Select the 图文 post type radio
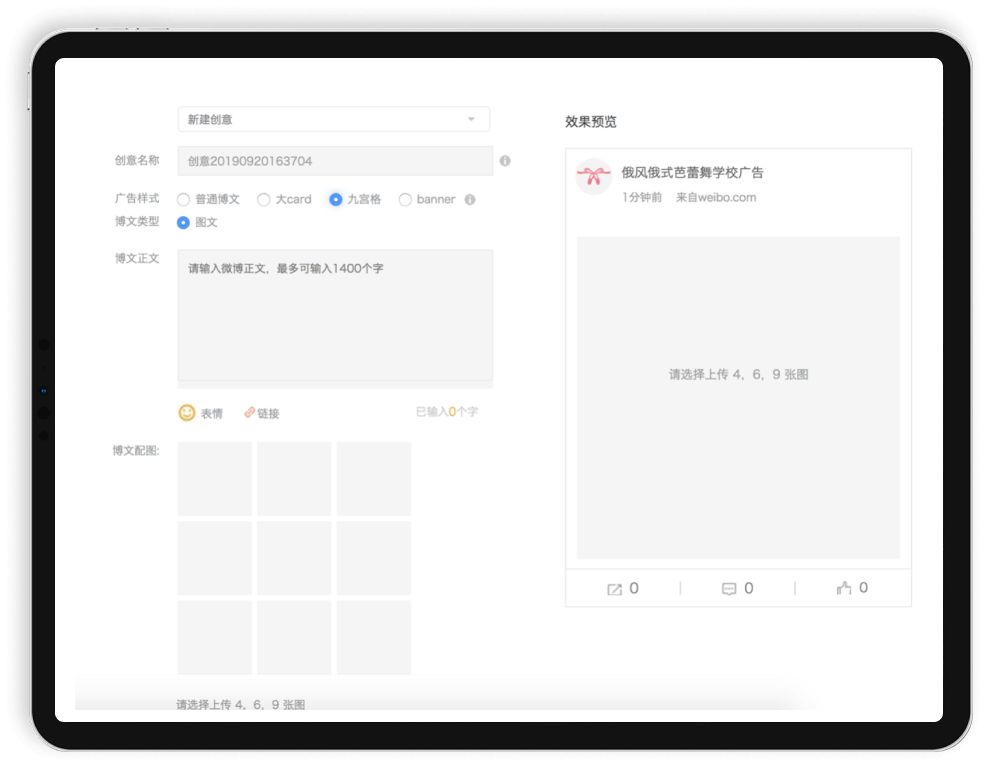Viewport: 986px width, 765px height. tap(184, 222)
